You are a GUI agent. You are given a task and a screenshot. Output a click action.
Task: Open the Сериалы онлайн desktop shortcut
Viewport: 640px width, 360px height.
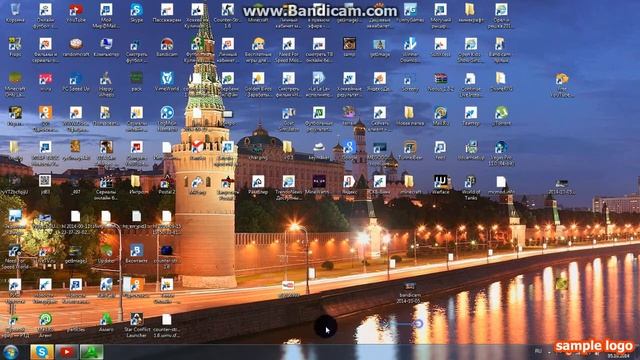tap(106, 187)
